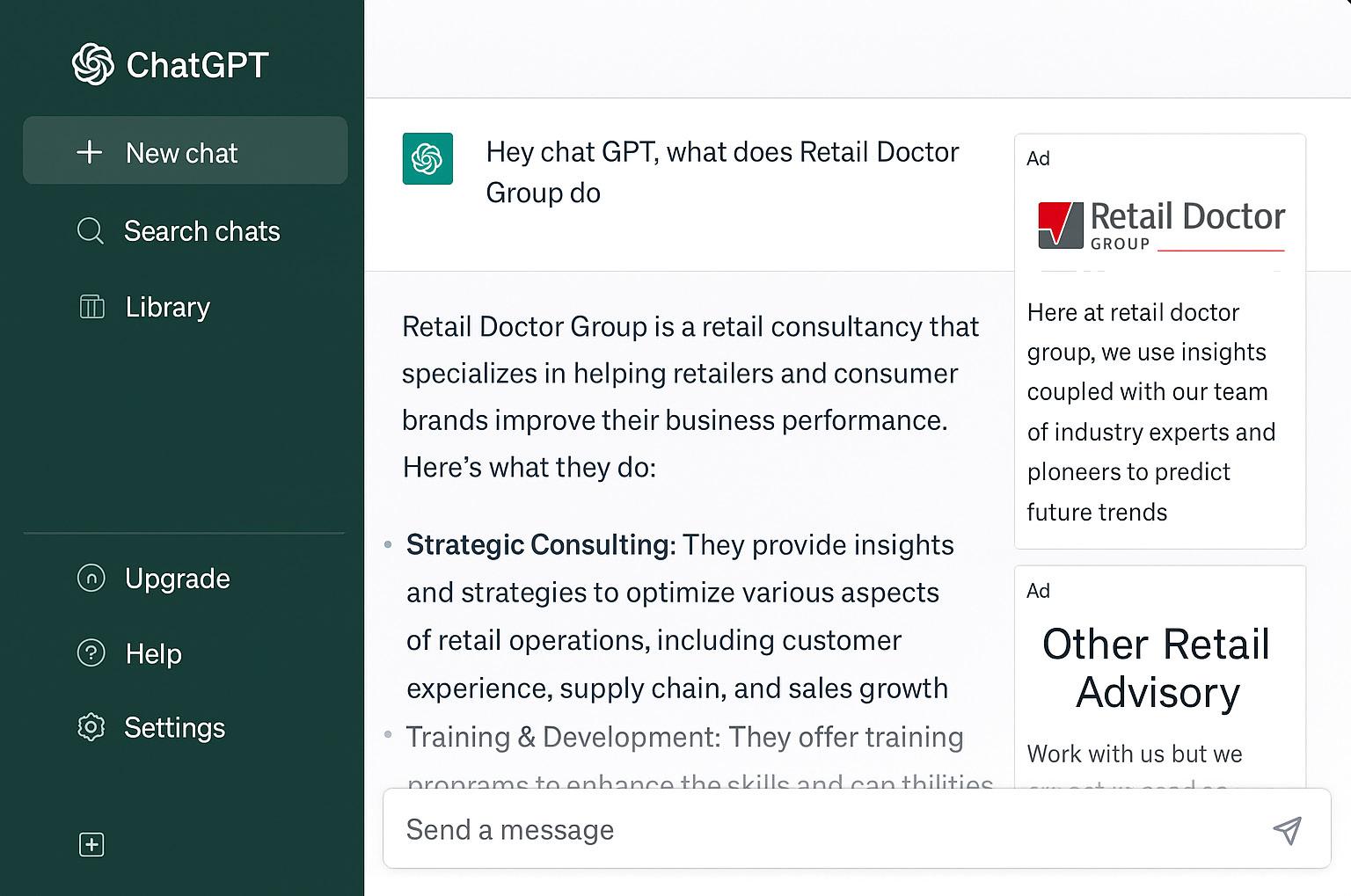The width and height of the screenshot is (1351, 896).
Task: Focus the "Send a message" input field
Action: 818,829
